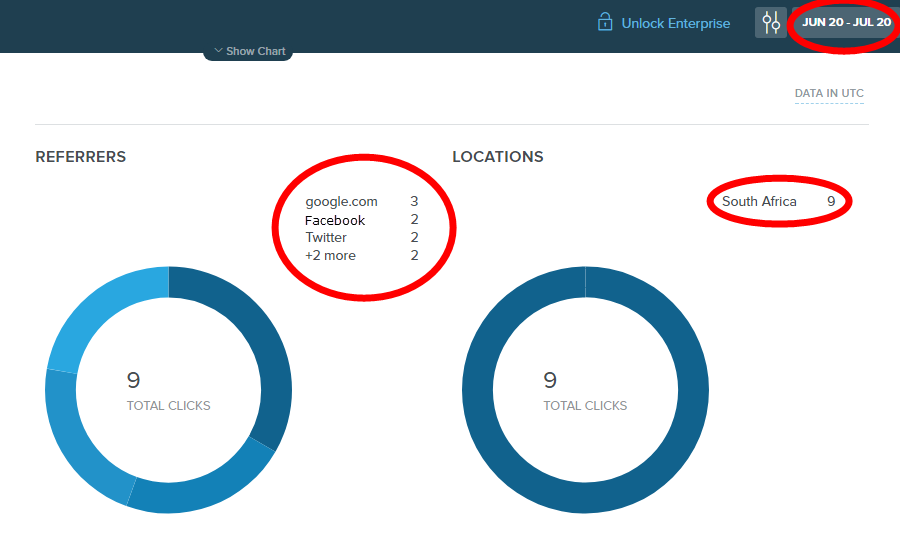The image size is (900, 538).
Task: Click the Unlock Enterprise link
Action: [x=675, y=23]
